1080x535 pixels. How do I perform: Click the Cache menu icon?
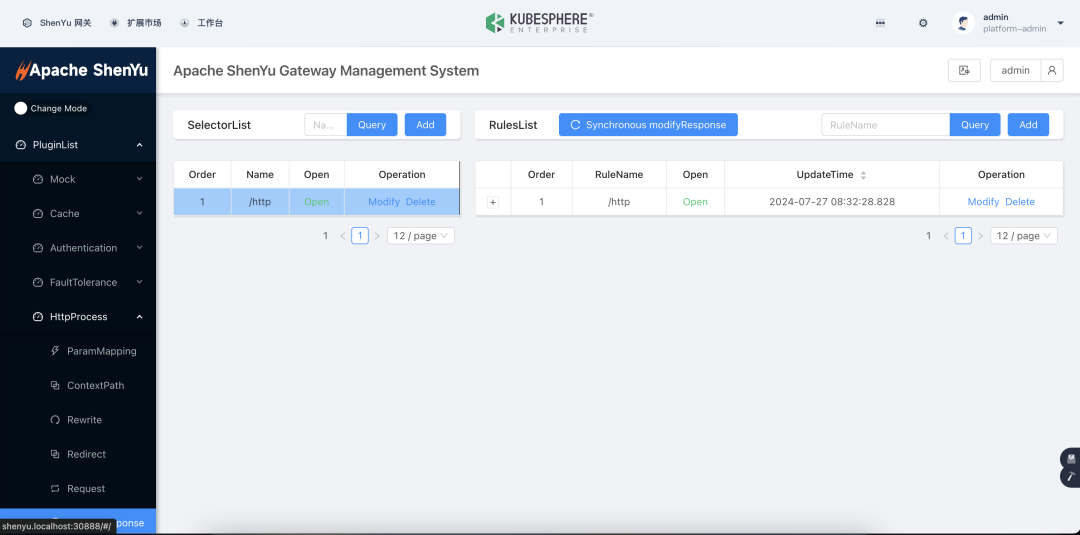[38, 213]
